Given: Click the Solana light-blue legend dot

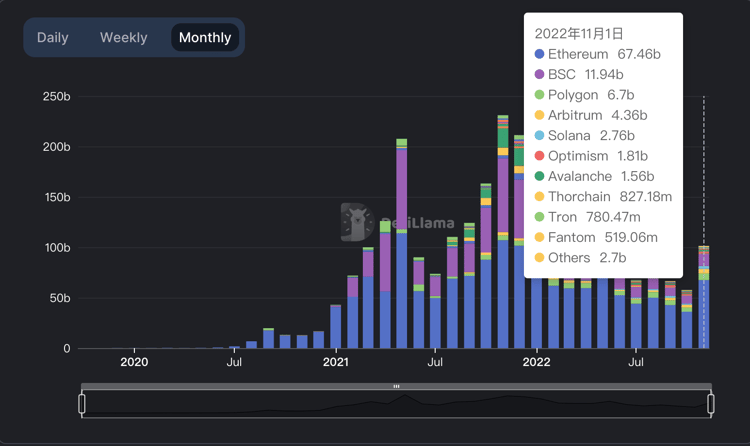Looking at the screenshot, I should point(539,135).
